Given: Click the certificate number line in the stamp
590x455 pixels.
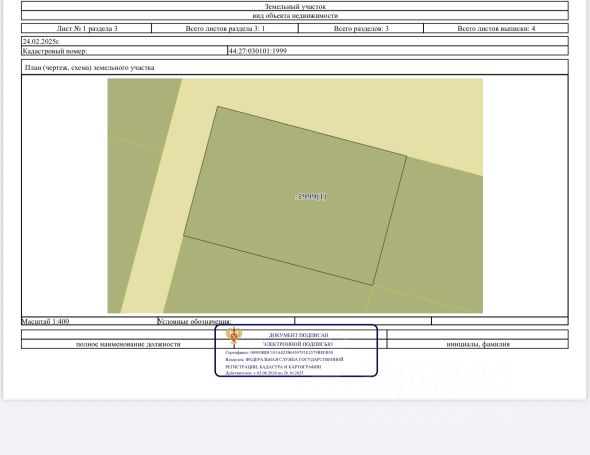Looking at the screenshot, I should click(x=279, y=353).
